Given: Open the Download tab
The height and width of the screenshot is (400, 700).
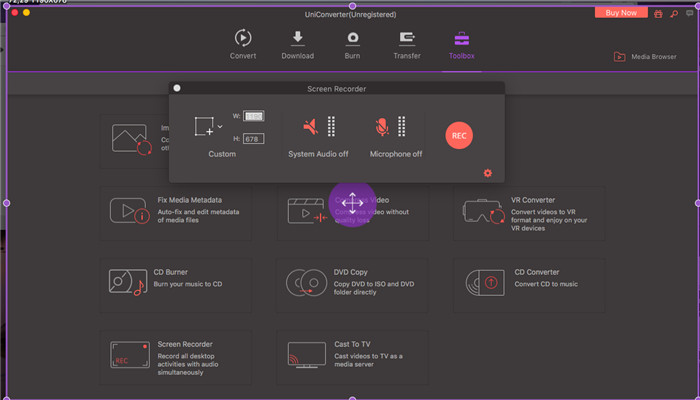Looking at the screenshot, I should [x=297, y=44].
